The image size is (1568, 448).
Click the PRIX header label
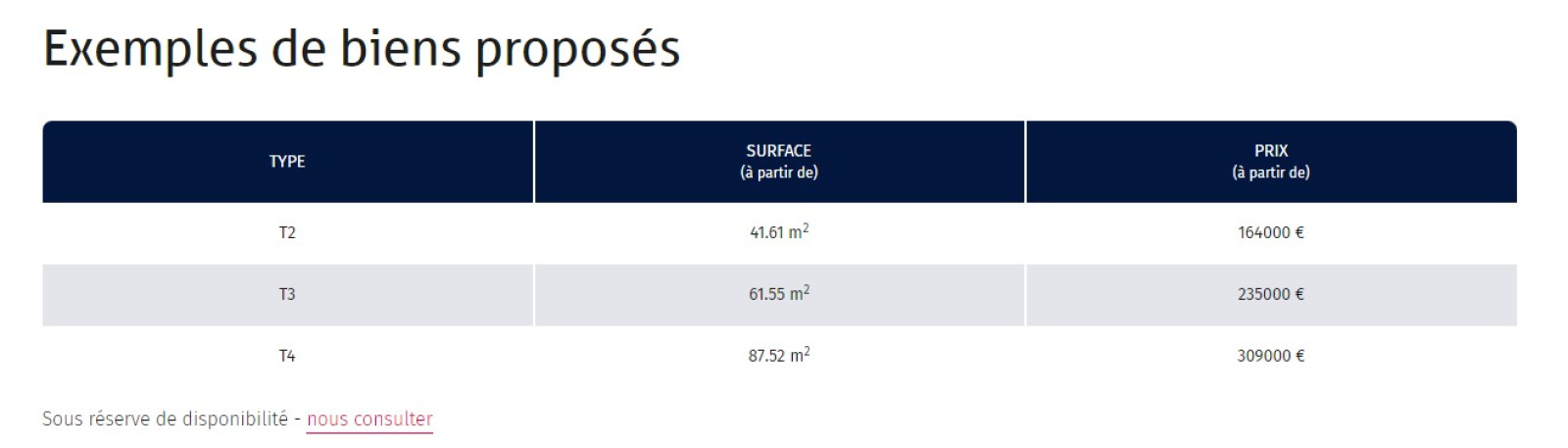1271,151
